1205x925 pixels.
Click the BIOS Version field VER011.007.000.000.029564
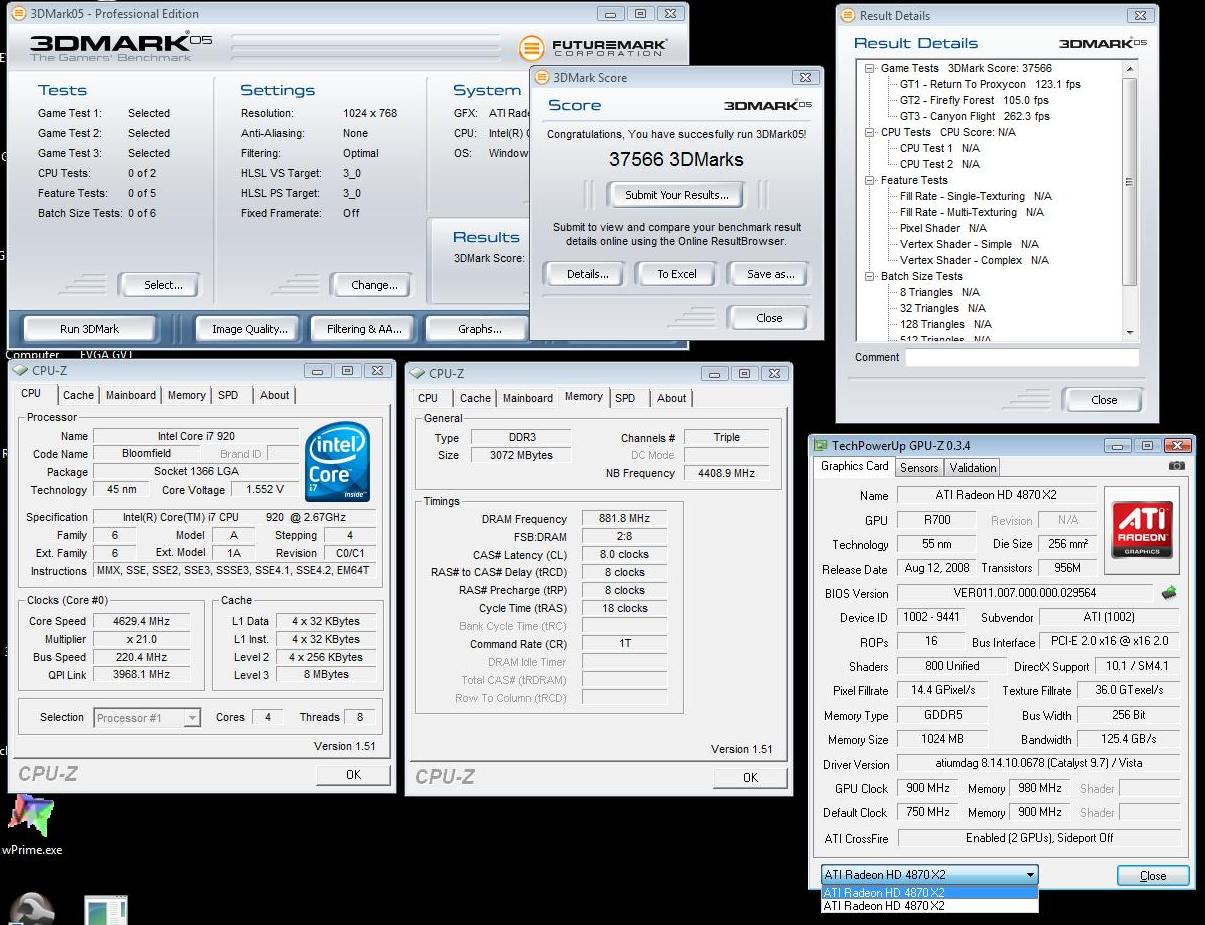click(1025, 593)
